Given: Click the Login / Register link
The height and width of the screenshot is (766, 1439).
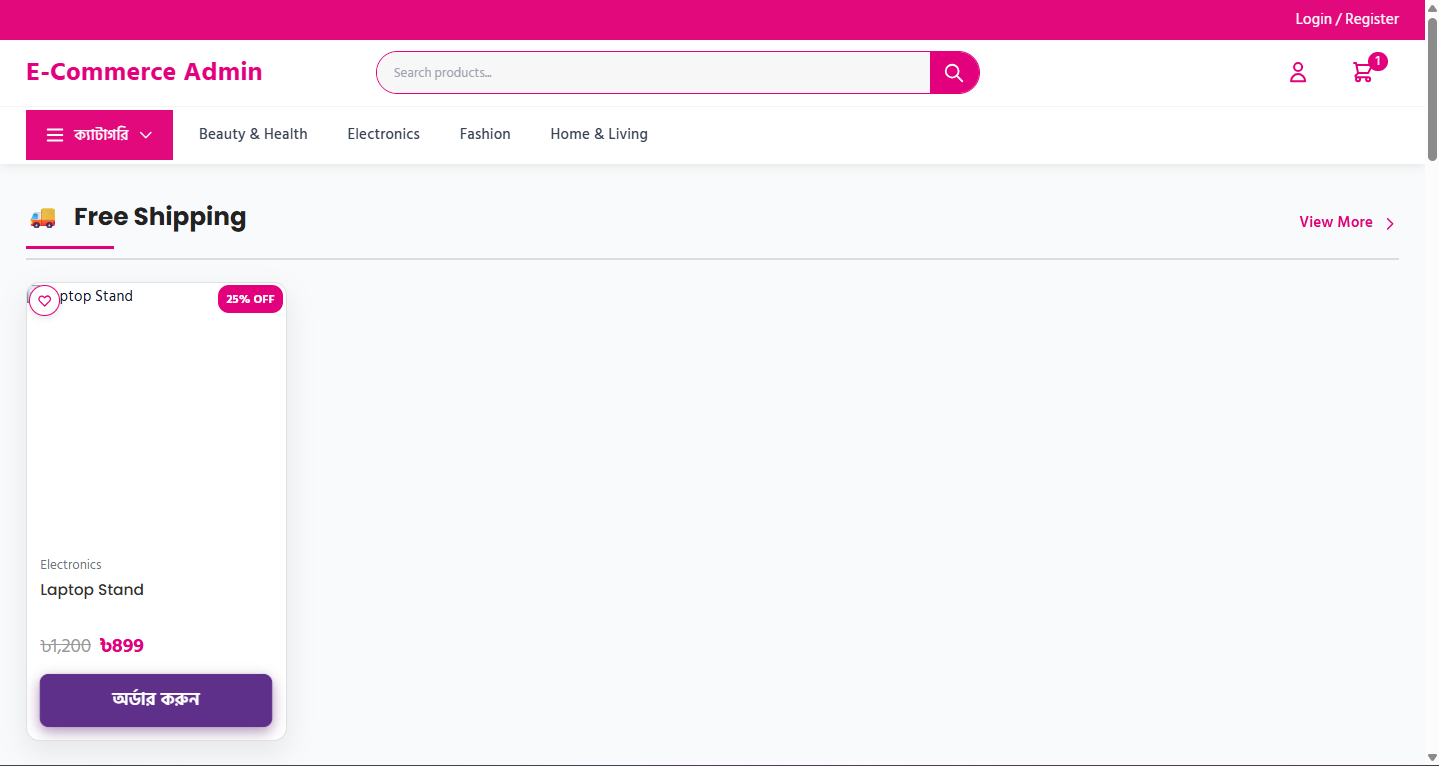Looking at the screenshot, I should tap(1346, 19).
